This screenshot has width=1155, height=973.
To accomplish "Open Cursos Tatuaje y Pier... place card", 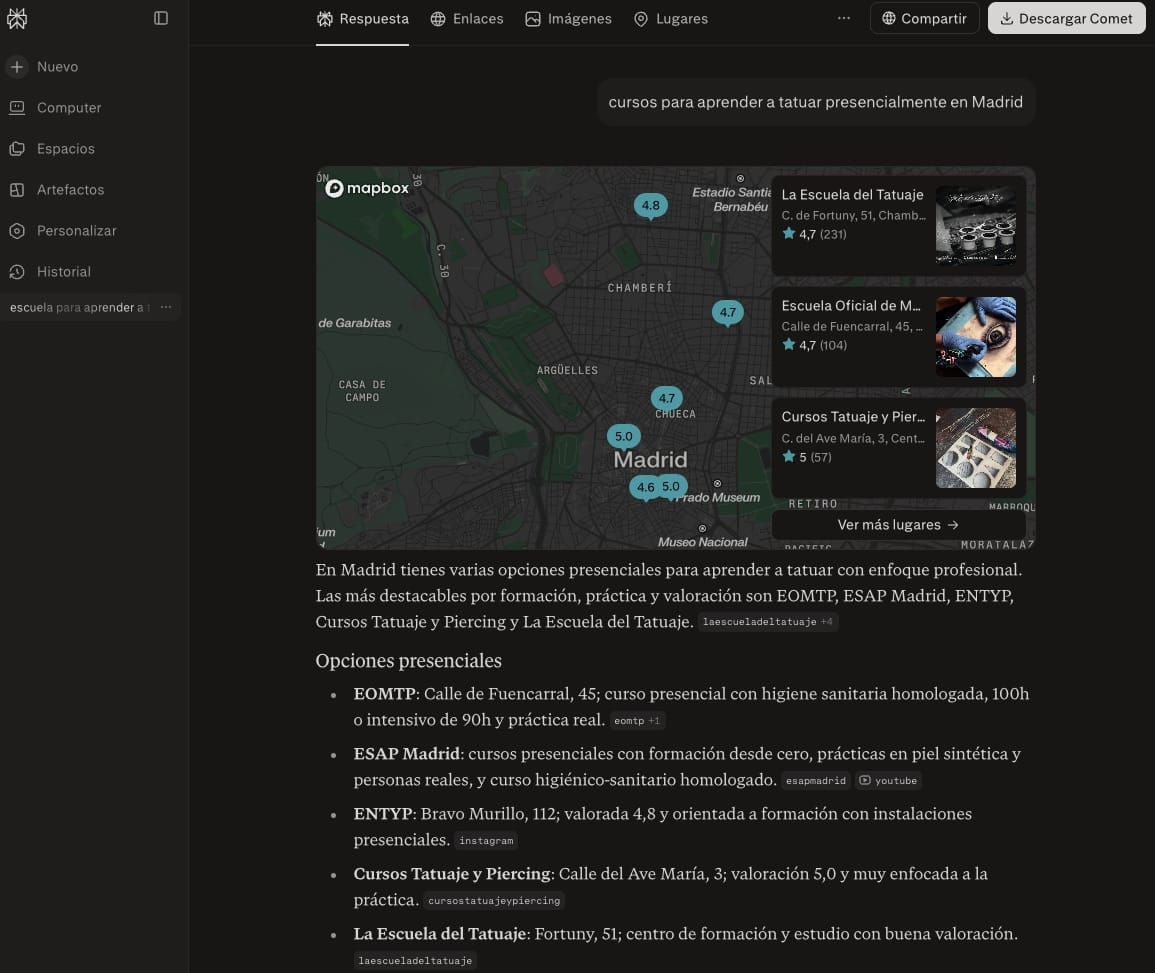I will pyautogui.click(x=898, y=448).
